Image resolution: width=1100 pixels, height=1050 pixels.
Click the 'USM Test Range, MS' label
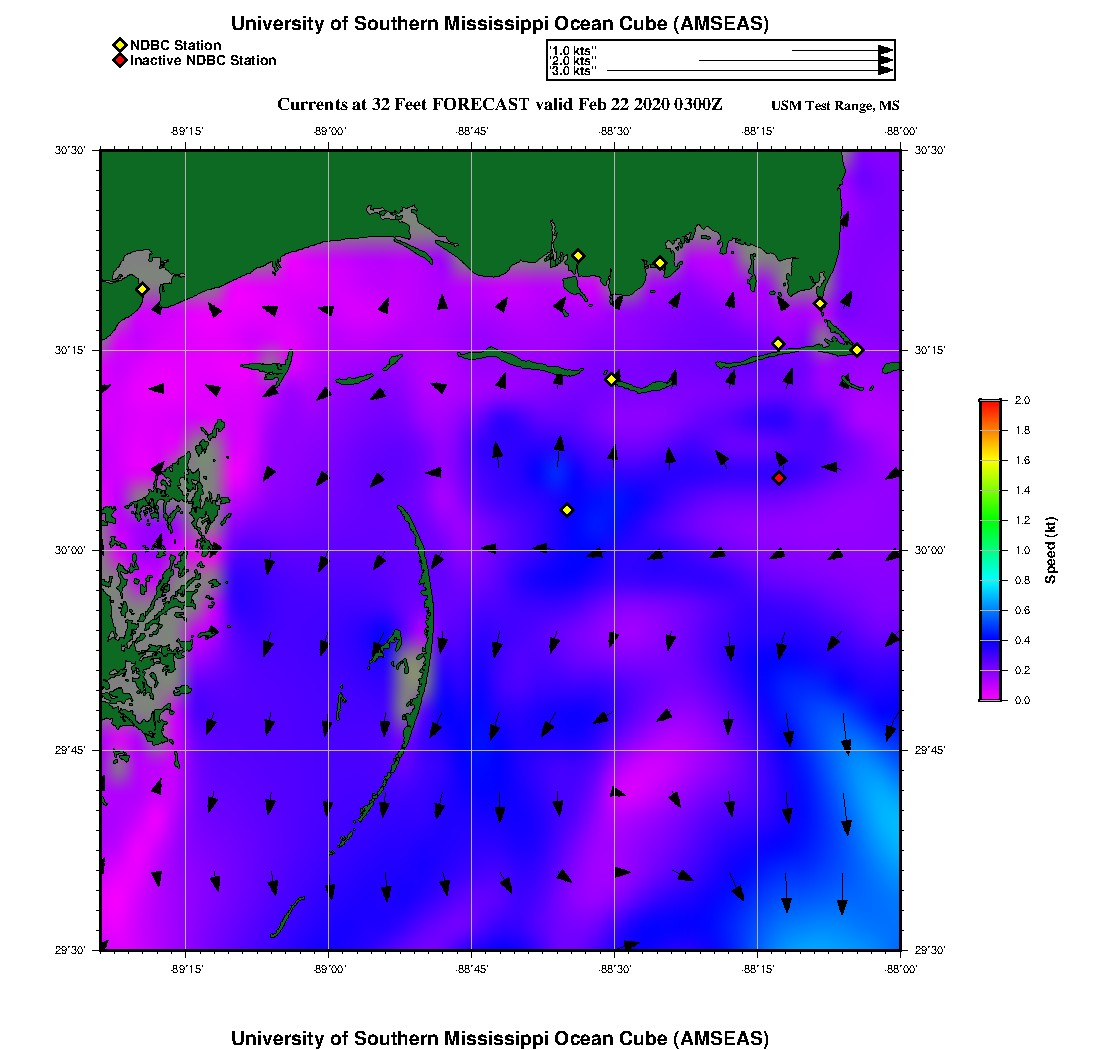(835, 106)
